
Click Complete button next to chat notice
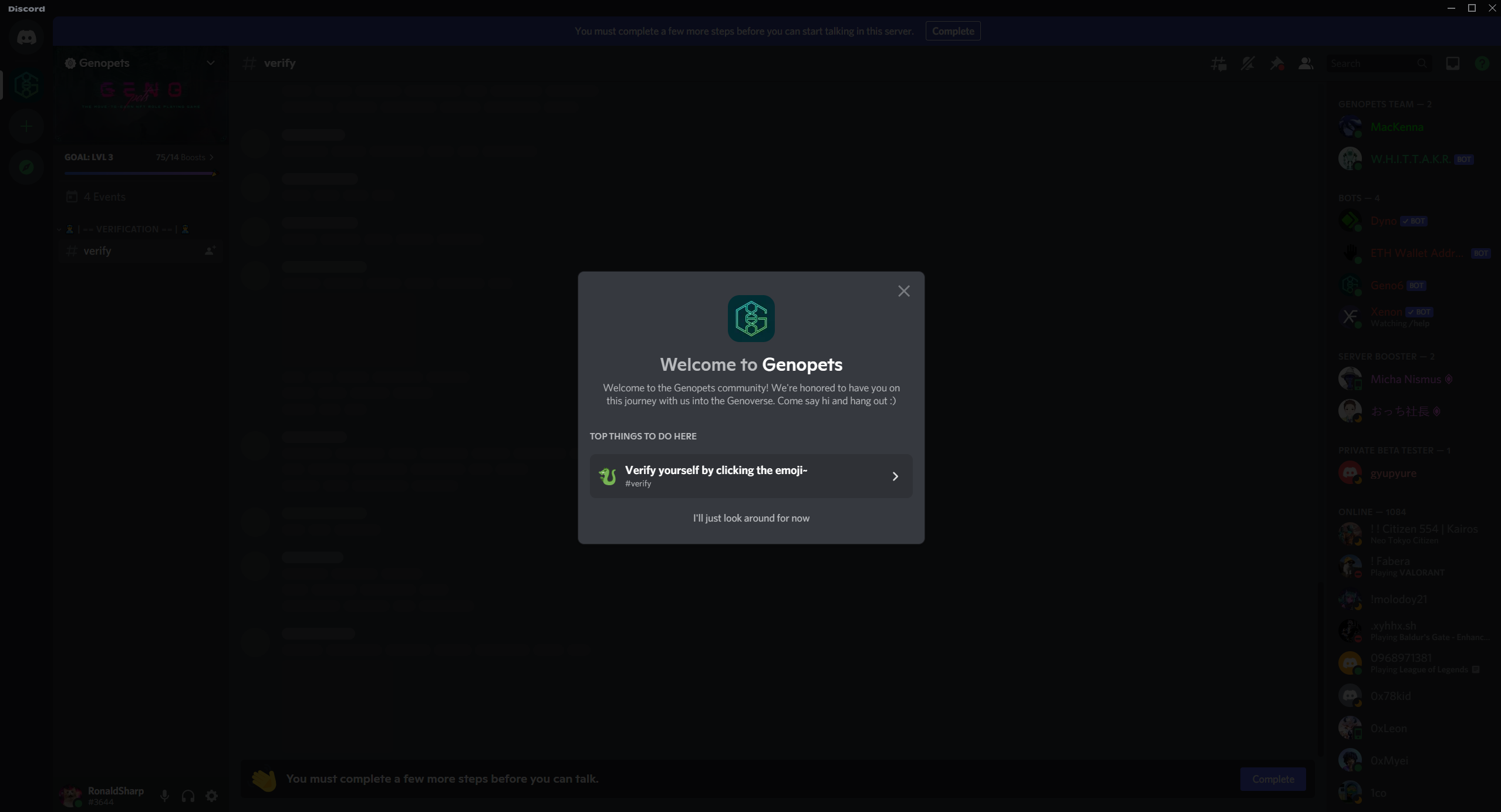1273,779
